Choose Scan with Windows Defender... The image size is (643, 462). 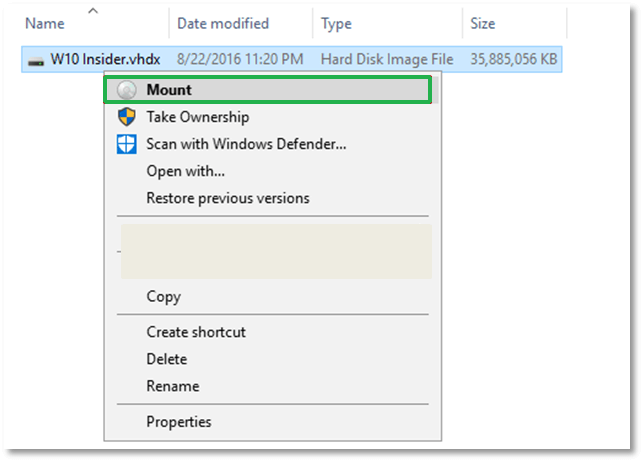[x=272, y=144]
